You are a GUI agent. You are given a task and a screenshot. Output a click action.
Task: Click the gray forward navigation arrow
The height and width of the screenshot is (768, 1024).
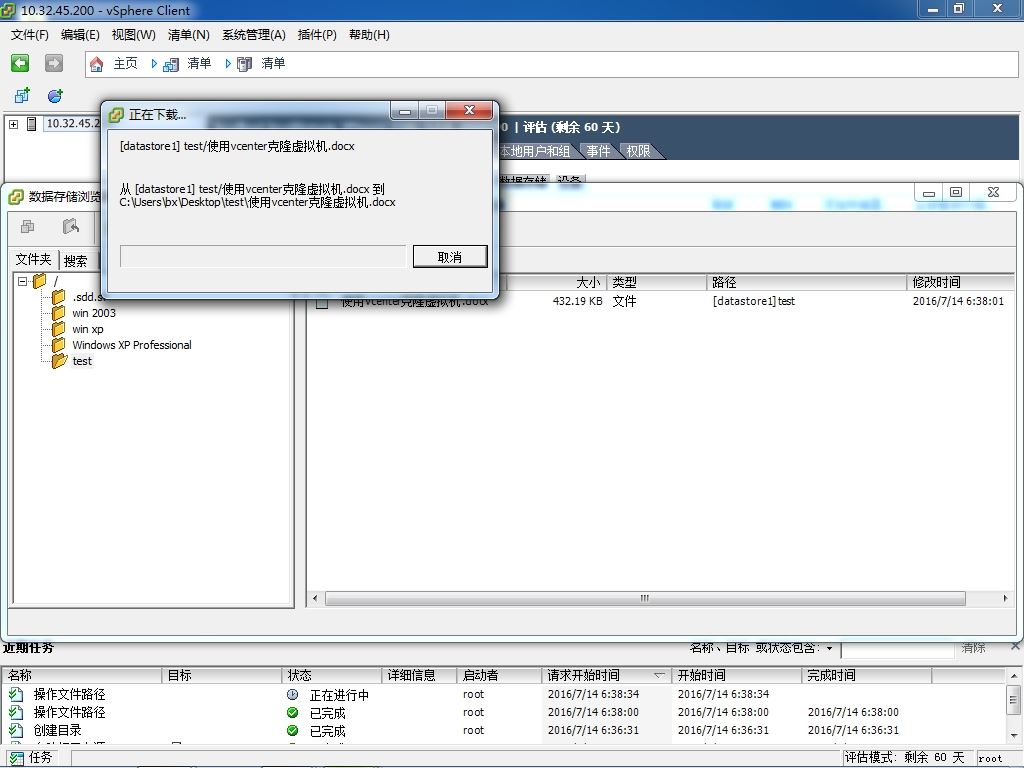click(x=54, y=63)
